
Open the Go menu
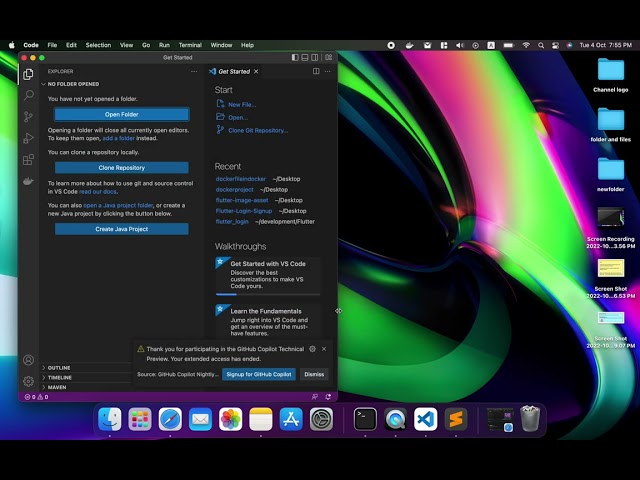tap(146, 45)
